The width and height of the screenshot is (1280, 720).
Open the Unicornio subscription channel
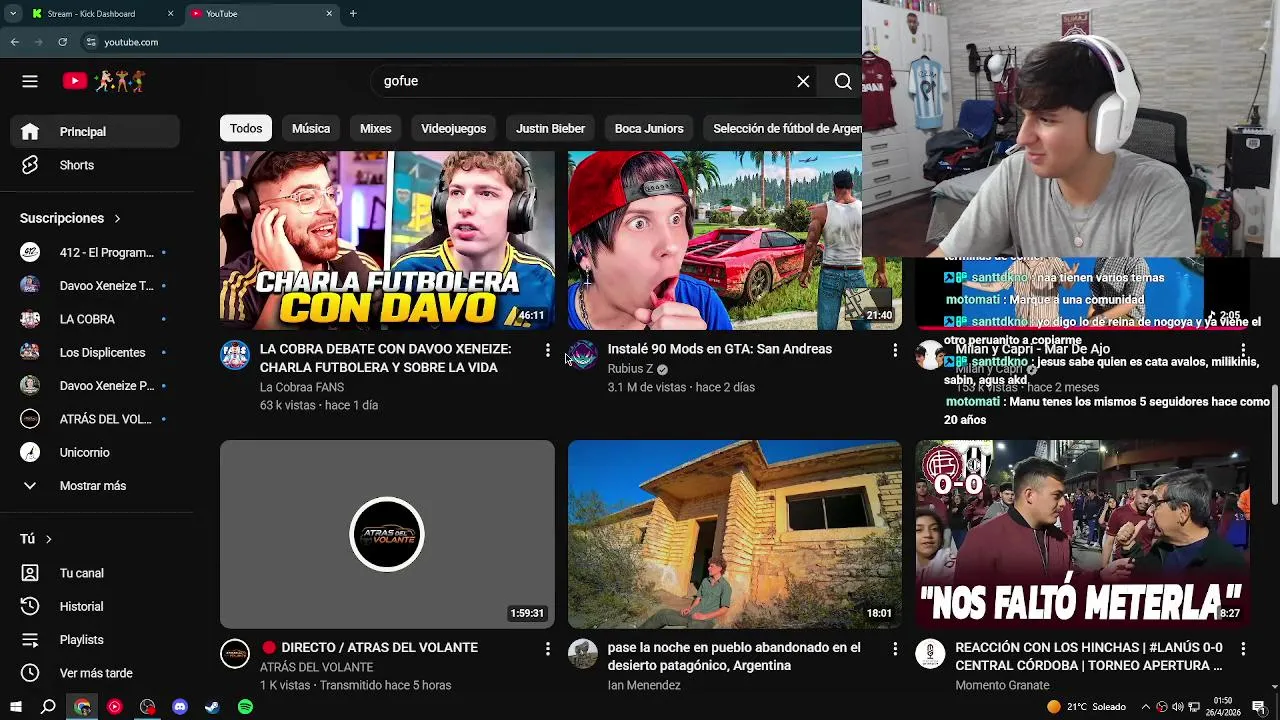coord(96,452)
